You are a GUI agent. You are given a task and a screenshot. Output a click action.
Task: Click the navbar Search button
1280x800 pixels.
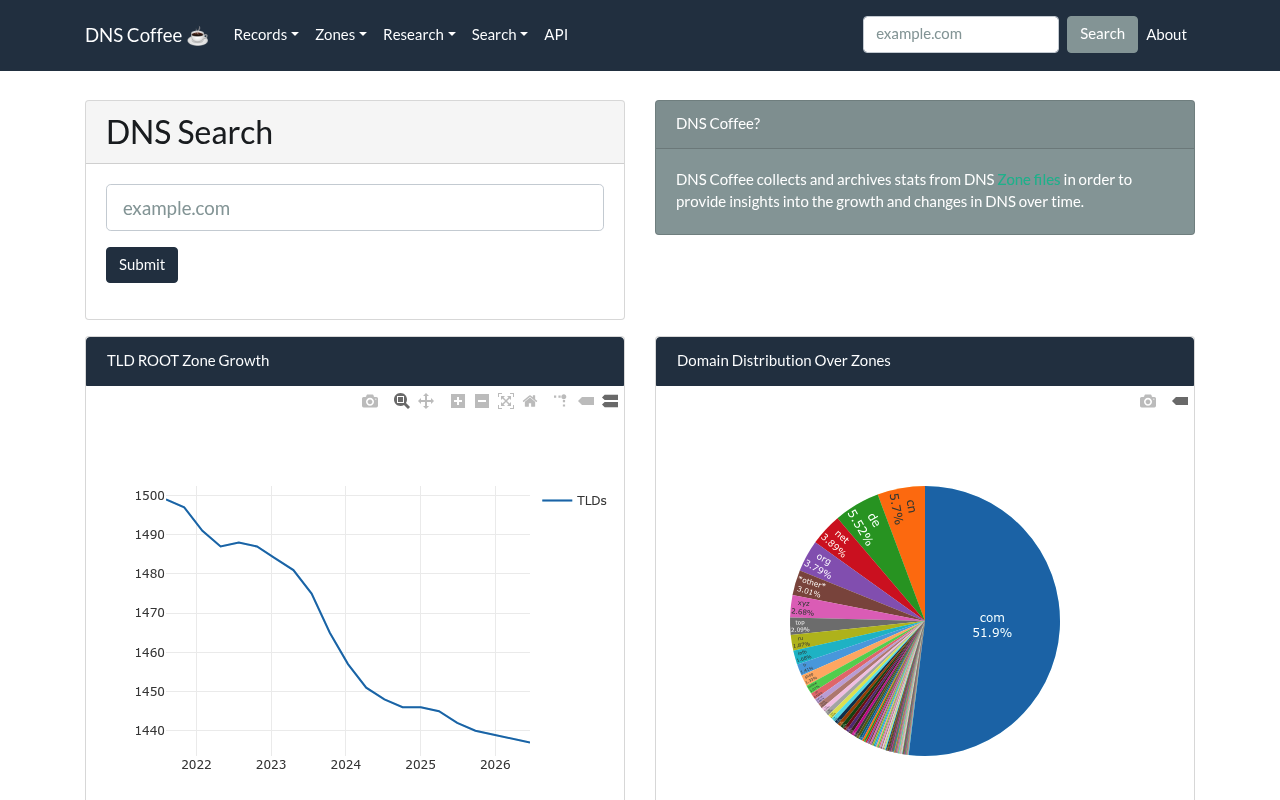coord(1102,34)
